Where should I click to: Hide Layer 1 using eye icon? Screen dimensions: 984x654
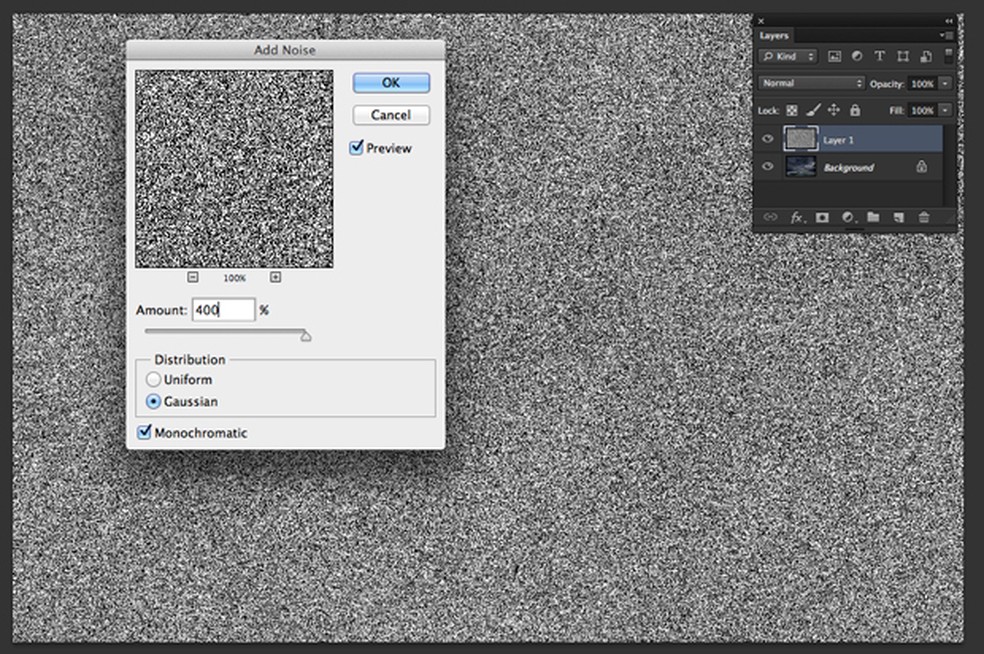(768, 140)
